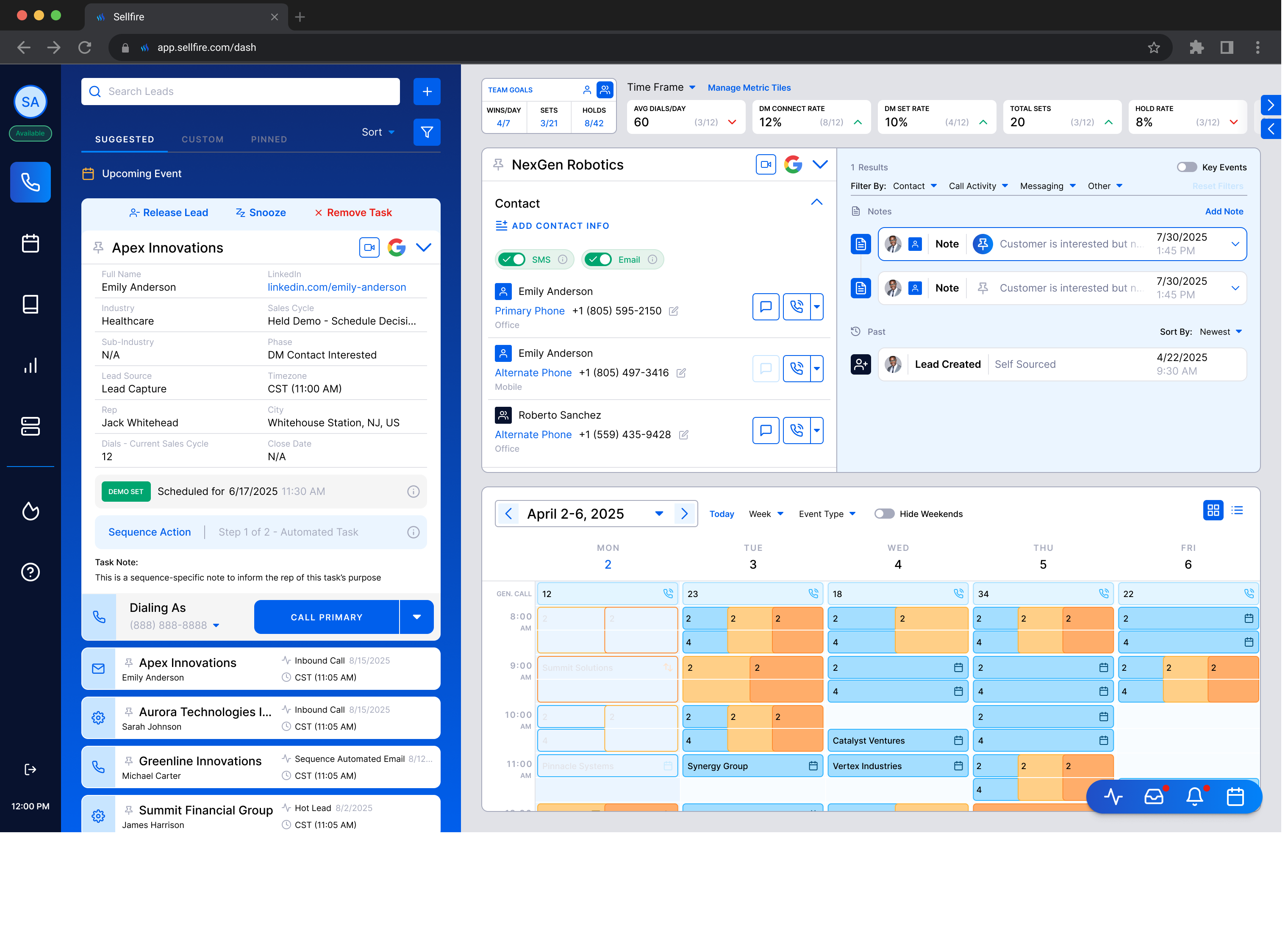The image size is (1288, 939).
Task: Disable the SMS toggle
Action: [x=511, y=259]
